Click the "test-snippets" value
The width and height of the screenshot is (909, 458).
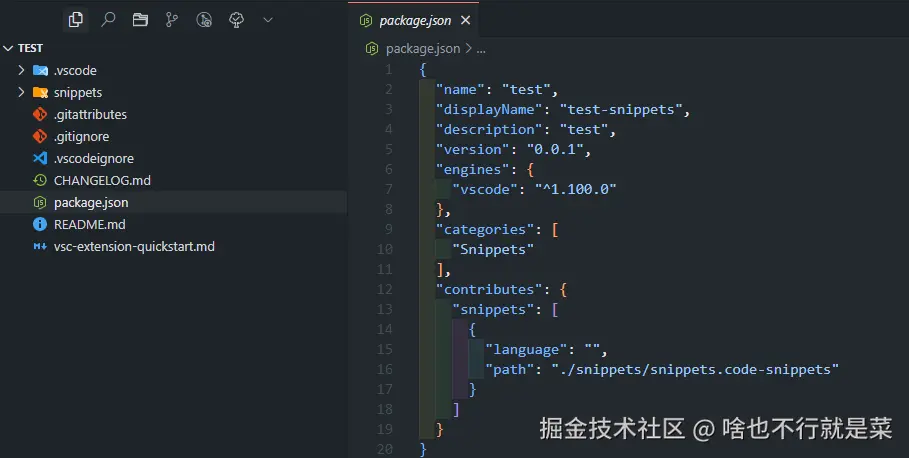tap(621, 110)
